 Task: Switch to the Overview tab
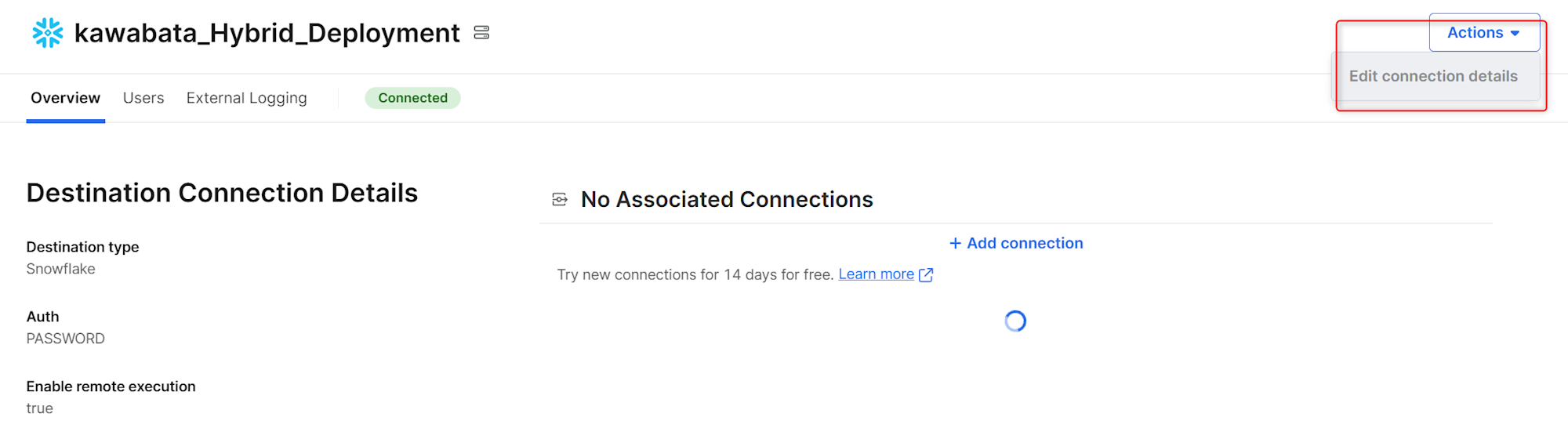click(x=66, y=98)
